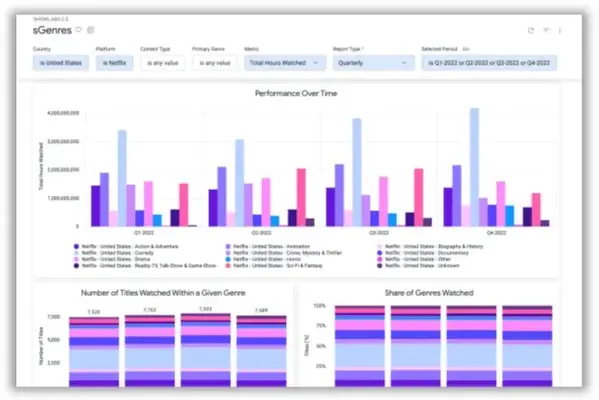Click the tallest Comedy bar in Q4-2022
The width and height of the screenshot is (599, 400).
pos(474,167)
